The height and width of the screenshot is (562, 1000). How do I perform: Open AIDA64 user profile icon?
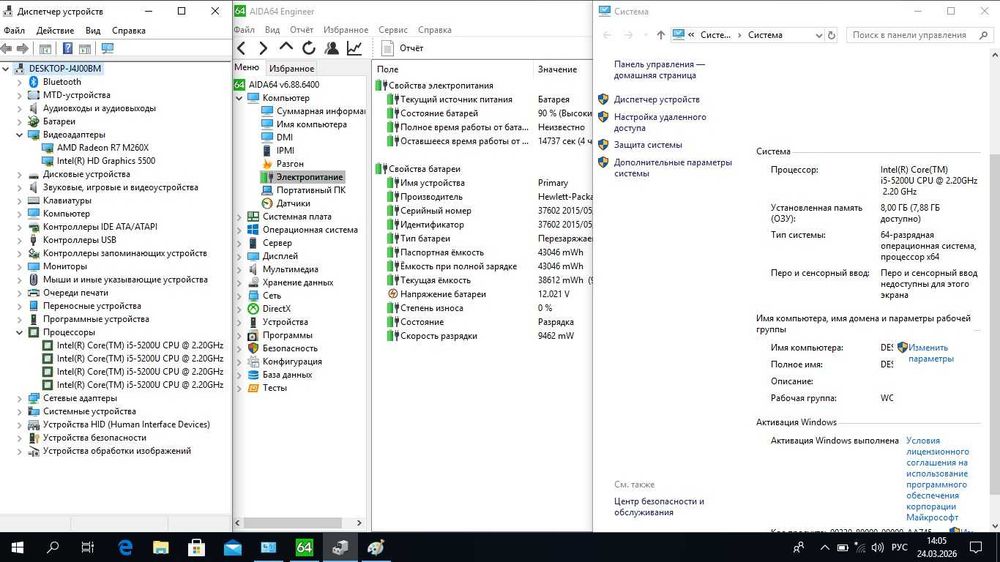332,48
